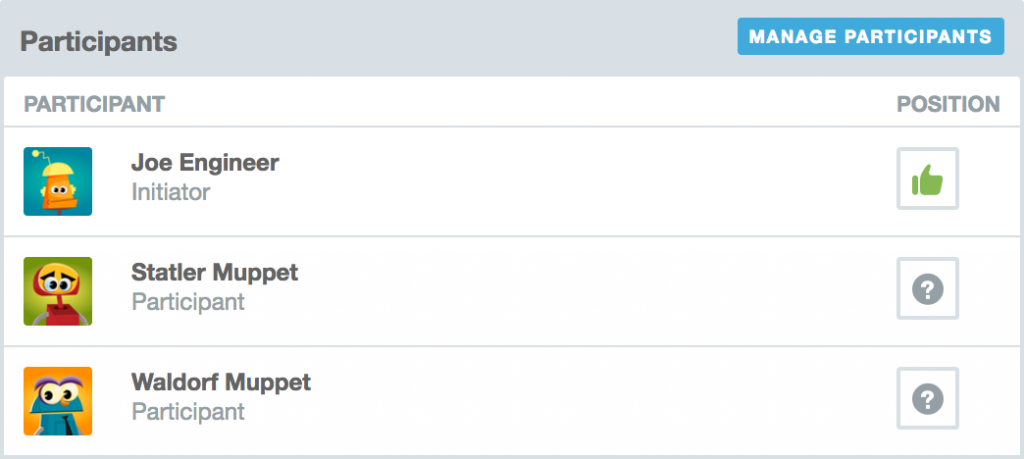The image size is (1024, 459).
Task: Open Waldorf Muppet's name link
Action: 221,382
